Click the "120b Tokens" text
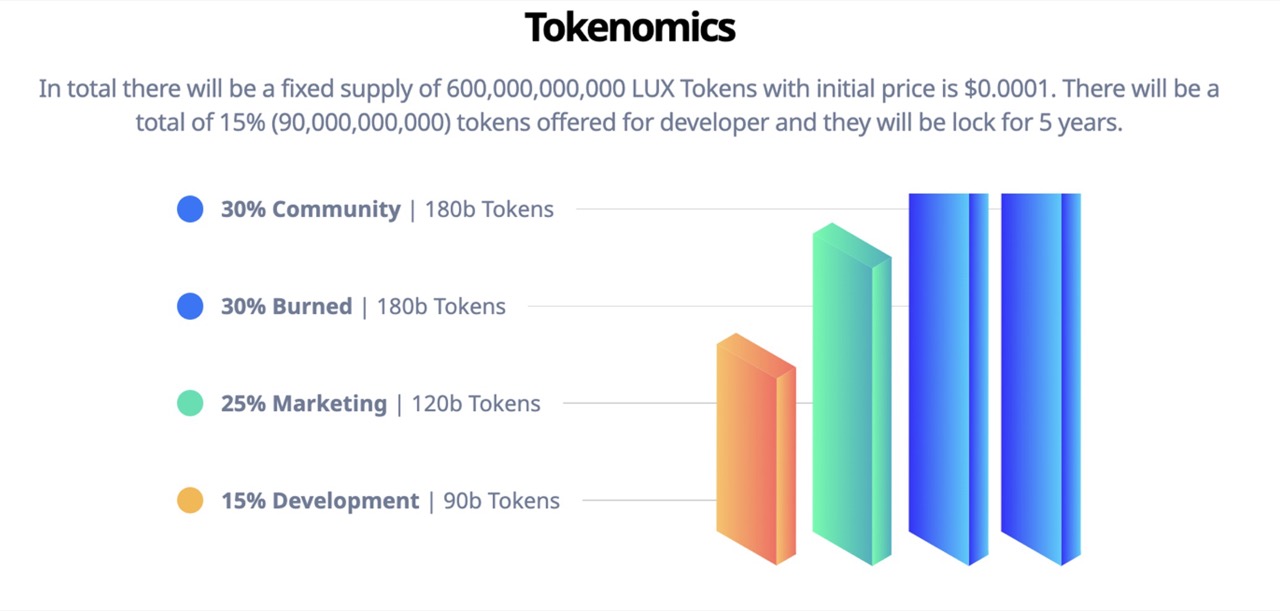Screen dimensions: 1280x611 [476, 403]
